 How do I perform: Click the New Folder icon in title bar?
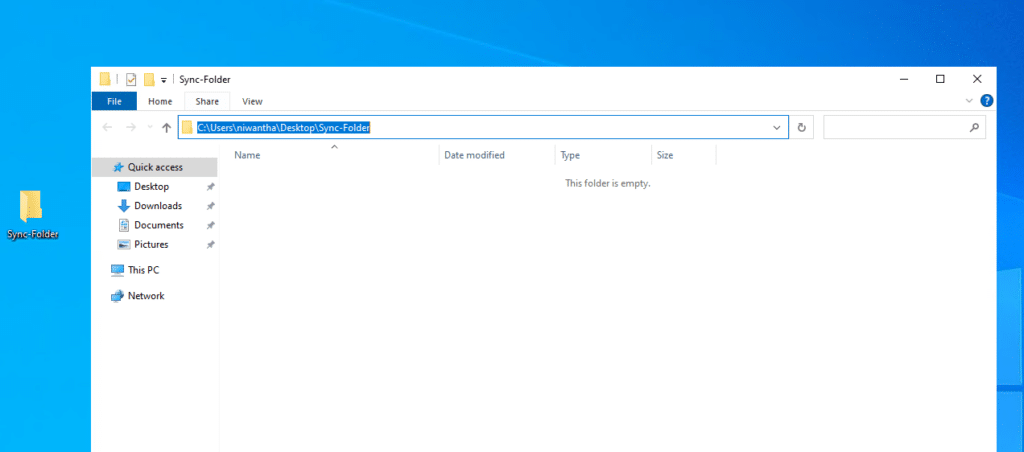click(x=149, y=79)
